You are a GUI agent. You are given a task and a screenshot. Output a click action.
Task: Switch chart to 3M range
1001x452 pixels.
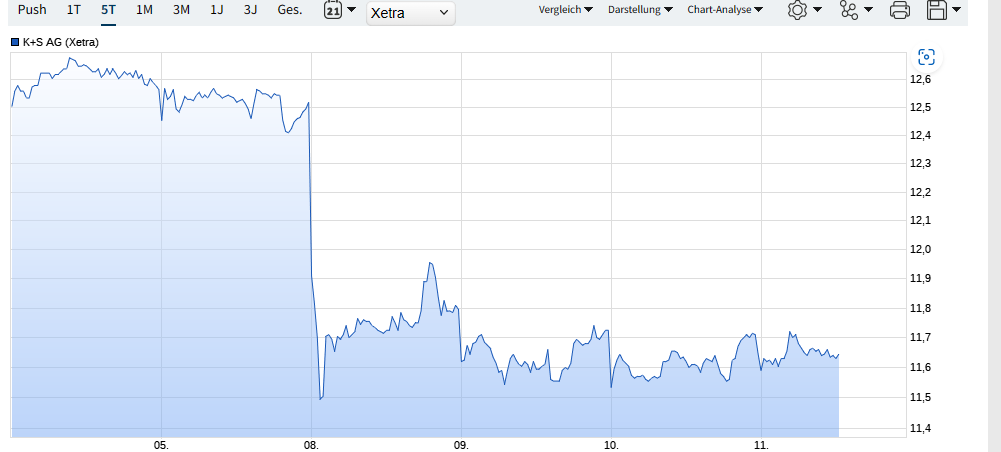coord(181,10)
